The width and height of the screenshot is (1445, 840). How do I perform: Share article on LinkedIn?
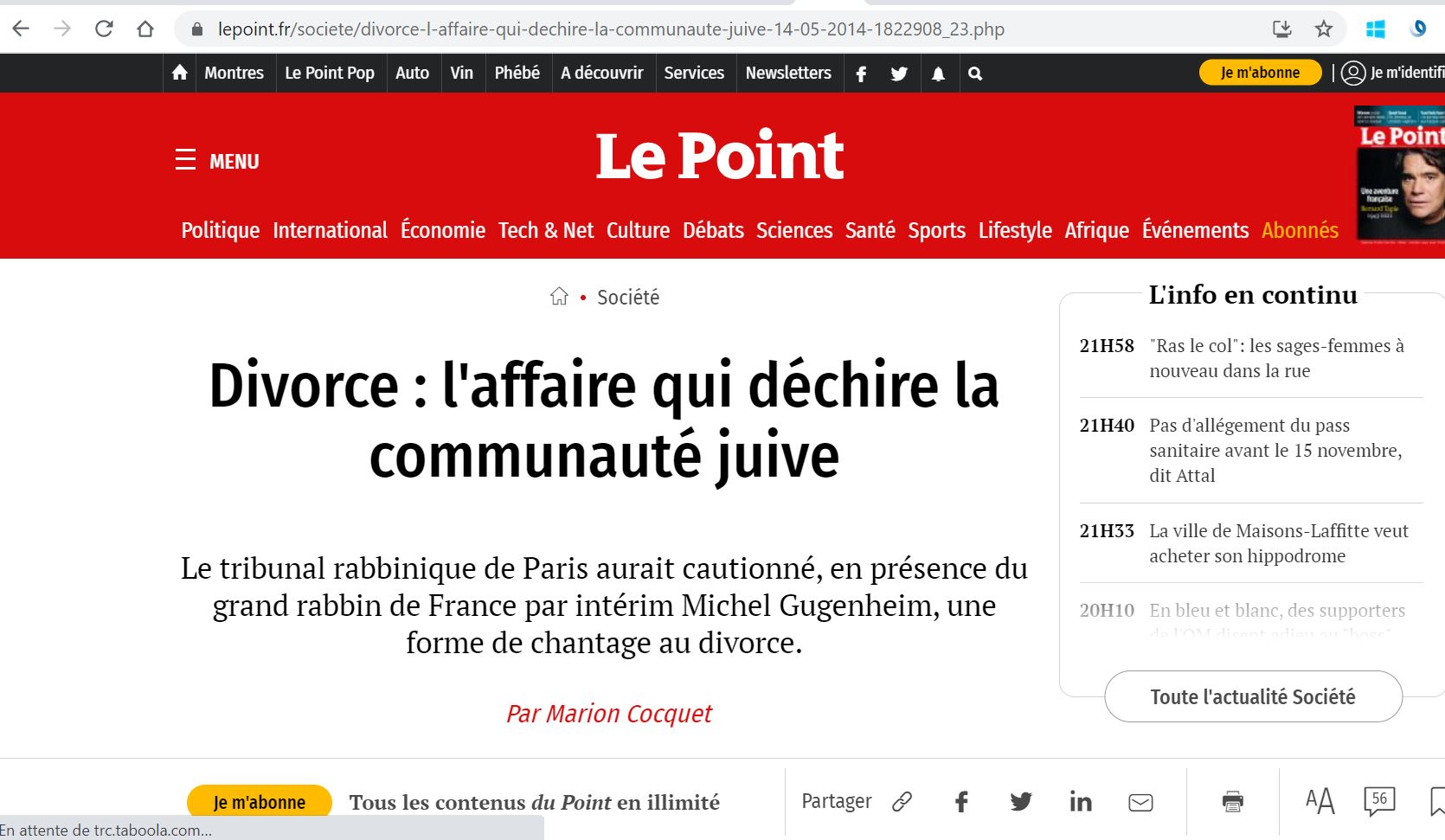click(1081, 802)
